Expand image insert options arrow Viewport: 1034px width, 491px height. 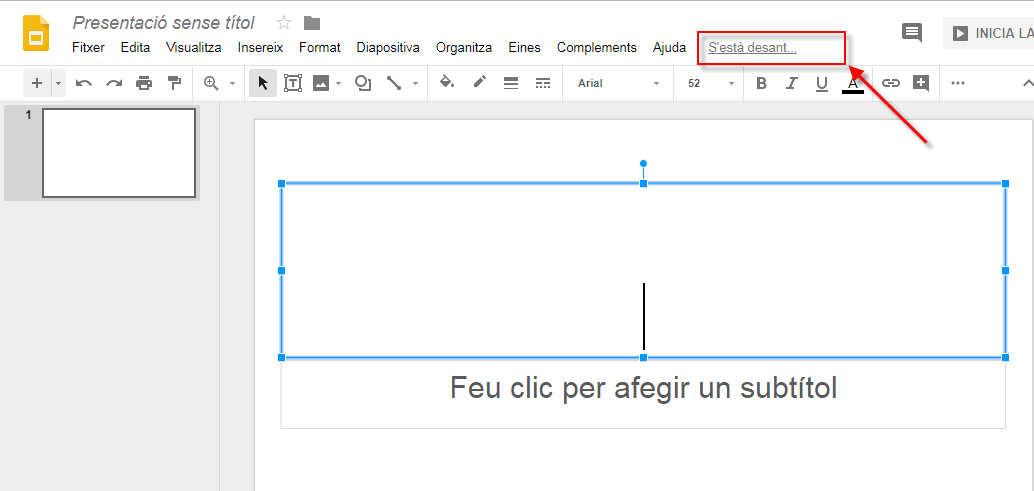[339, 84]
